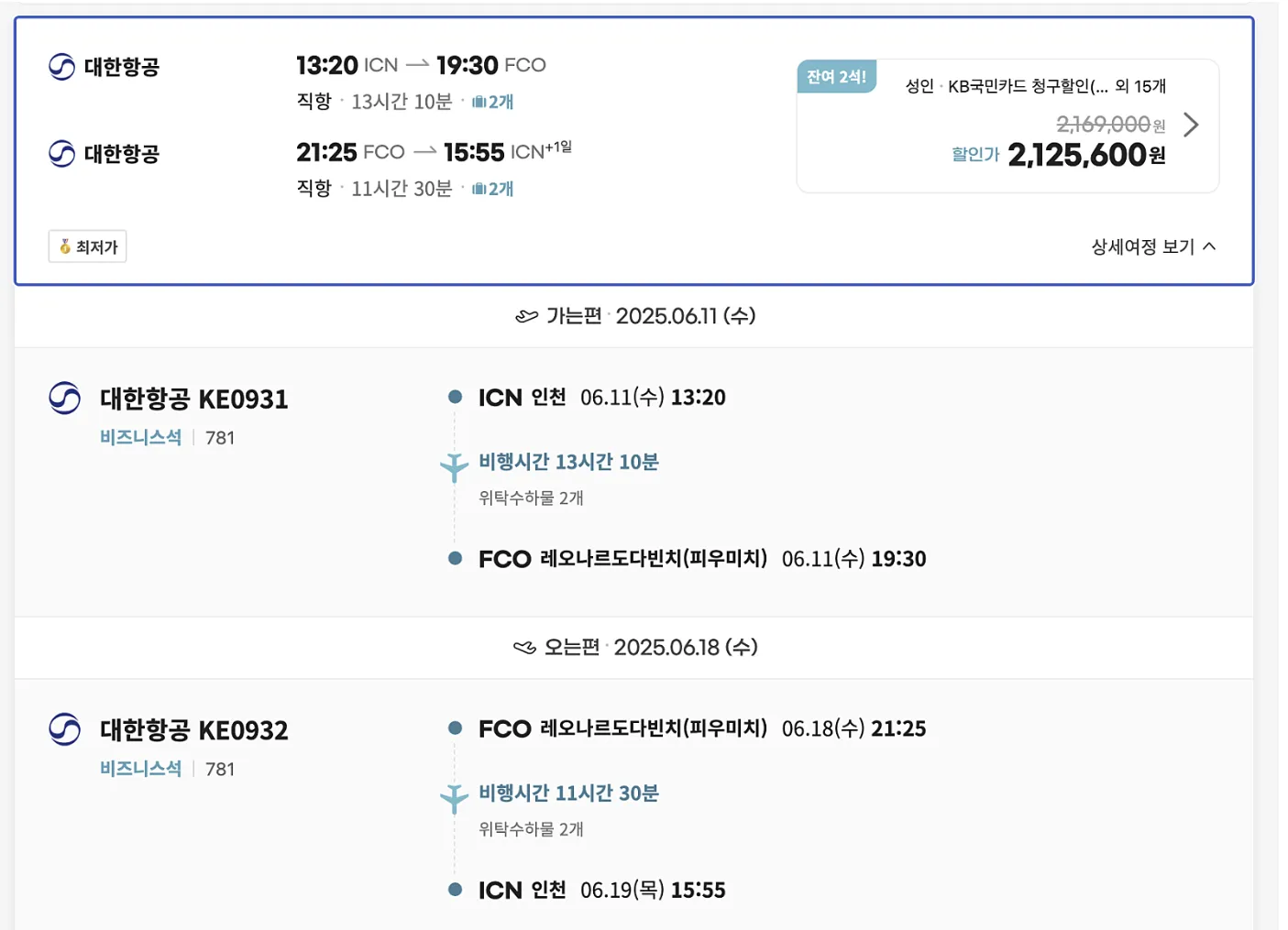Click flight number 대한항공 KE0931

(193, 399)
